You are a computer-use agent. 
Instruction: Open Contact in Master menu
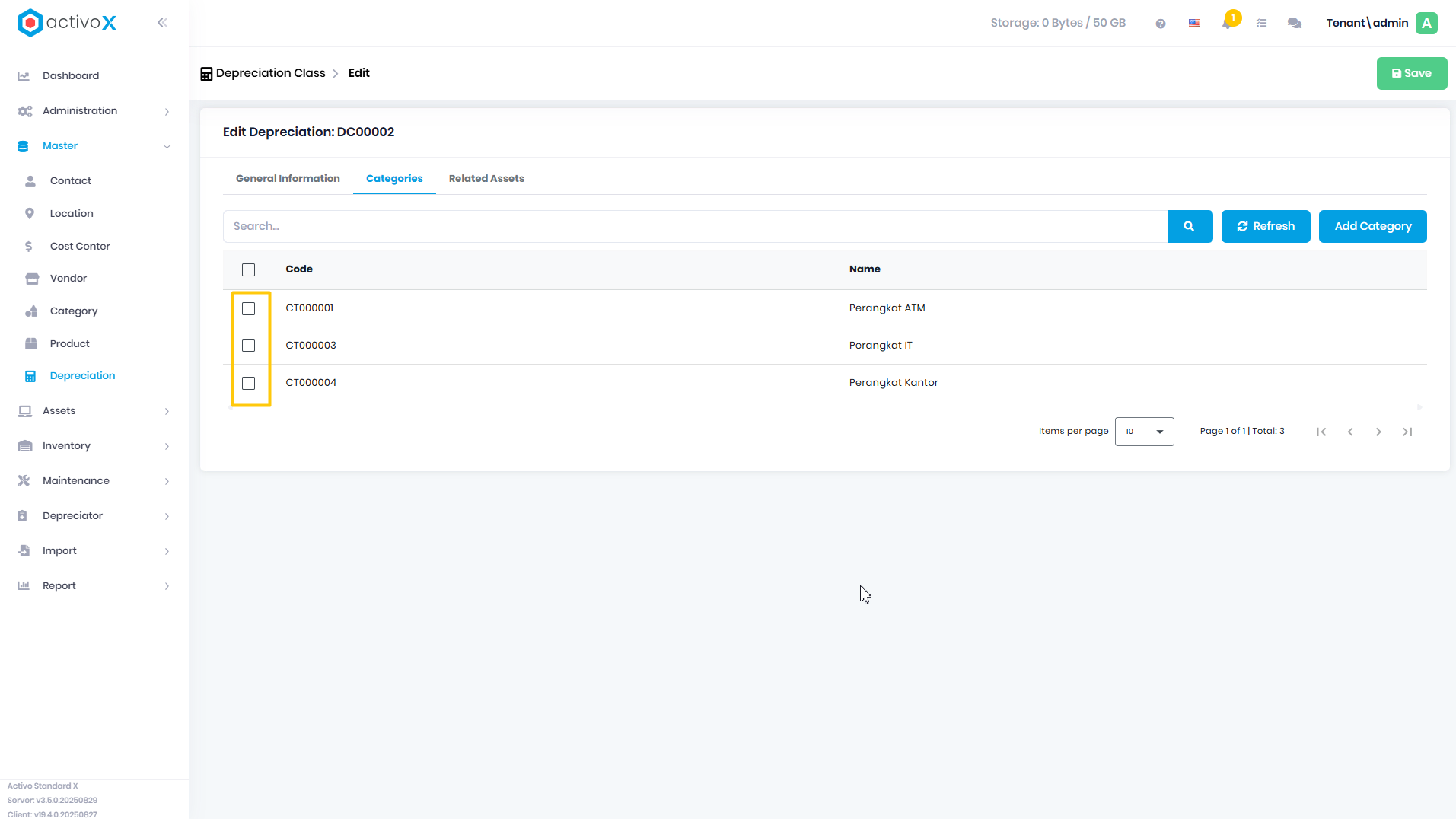coord(70,181)
